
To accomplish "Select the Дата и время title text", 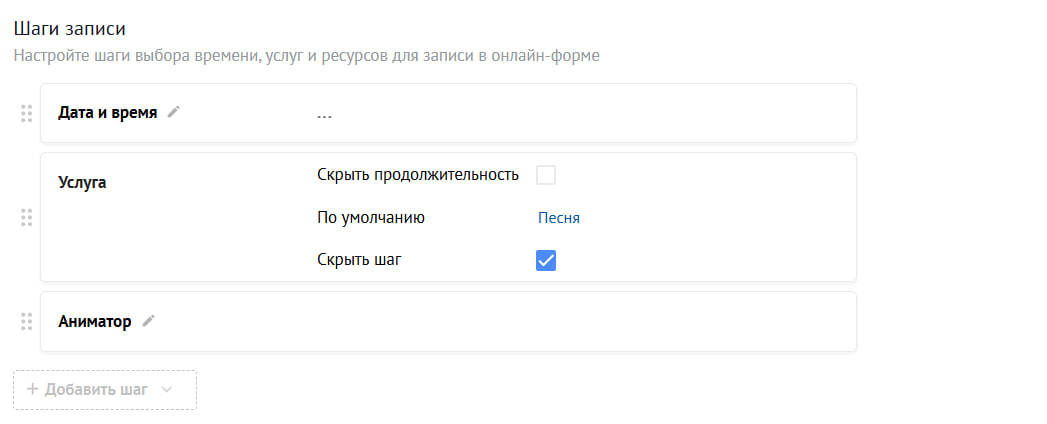I will point(108,113).
